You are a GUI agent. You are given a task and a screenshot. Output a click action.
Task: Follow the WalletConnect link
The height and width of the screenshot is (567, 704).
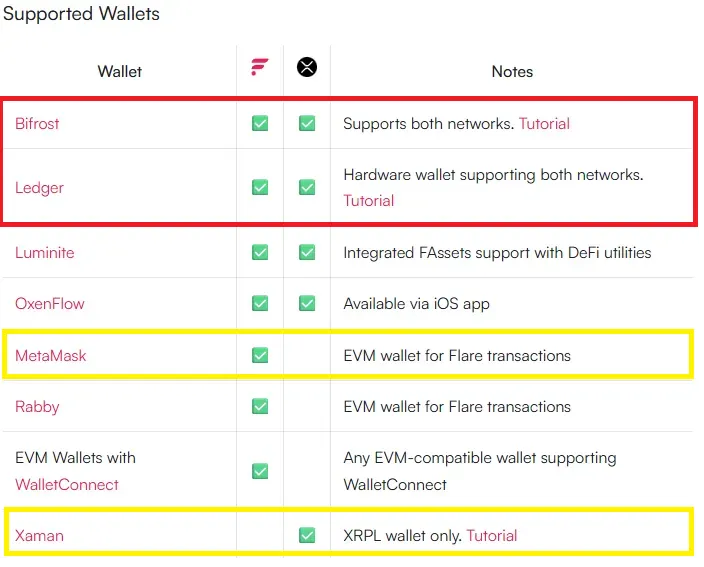66,485
